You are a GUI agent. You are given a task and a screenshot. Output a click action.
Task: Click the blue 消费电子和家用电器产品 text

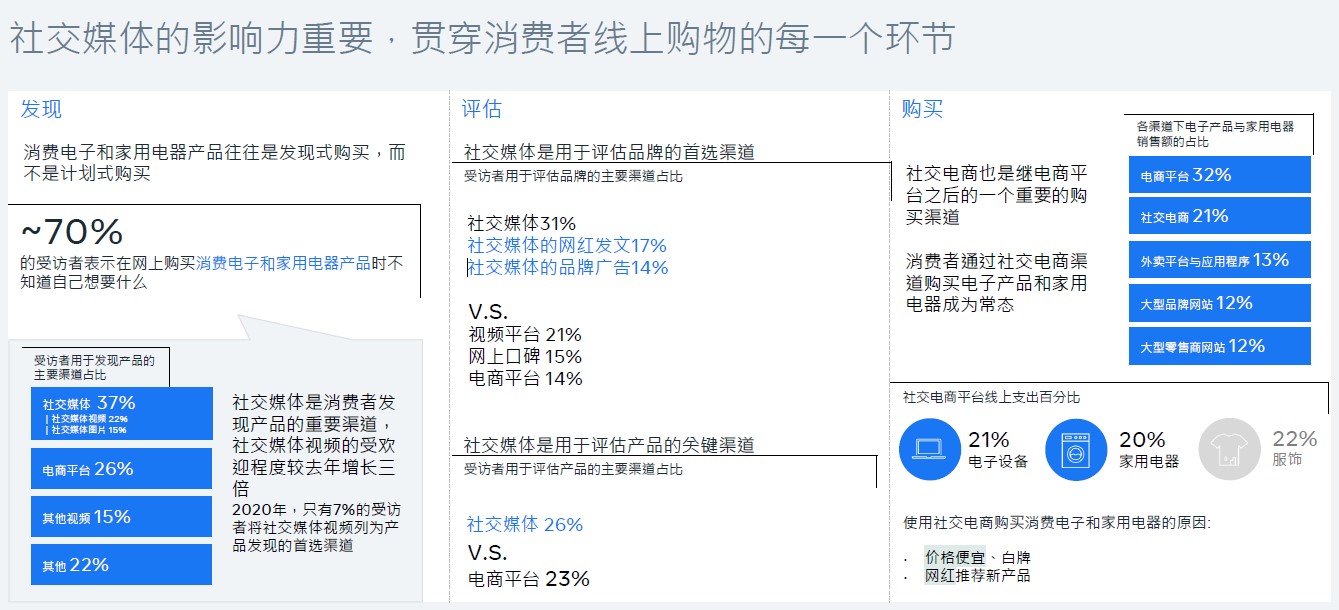[282, 263]
